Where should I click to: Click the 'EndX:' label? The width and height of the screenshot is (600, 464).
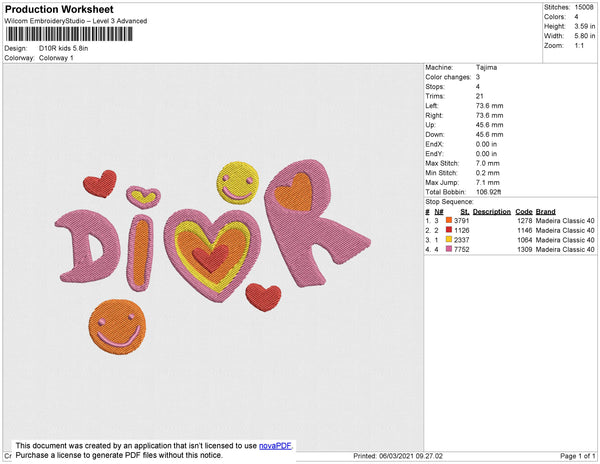point(434,144)
